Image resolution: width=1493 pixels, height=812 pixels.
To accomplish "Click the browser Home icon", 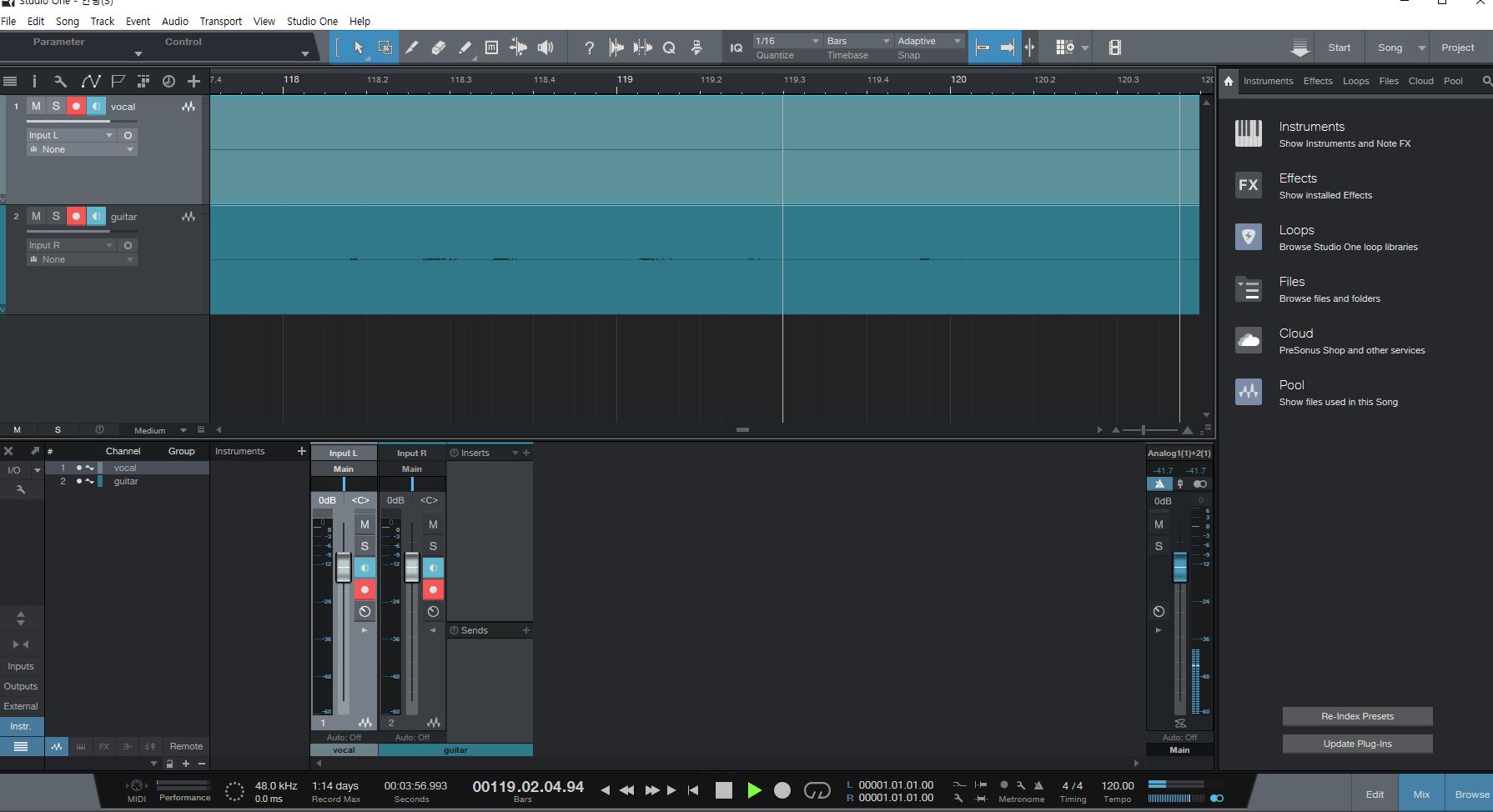I will point(1229,81).
